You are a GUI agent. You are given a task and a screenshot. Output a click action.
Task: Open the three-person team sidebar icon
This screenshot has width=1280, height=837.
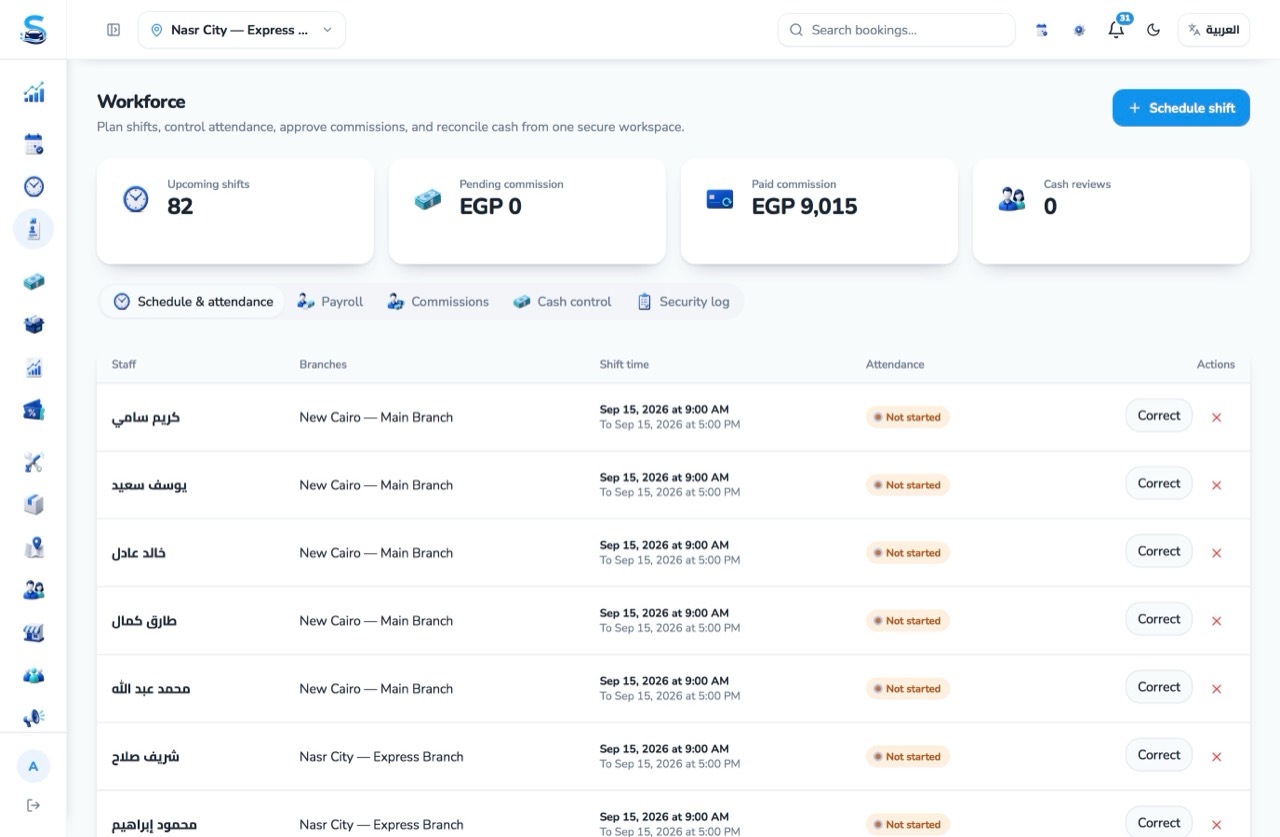pyautogui.click(x=34, y=676)
